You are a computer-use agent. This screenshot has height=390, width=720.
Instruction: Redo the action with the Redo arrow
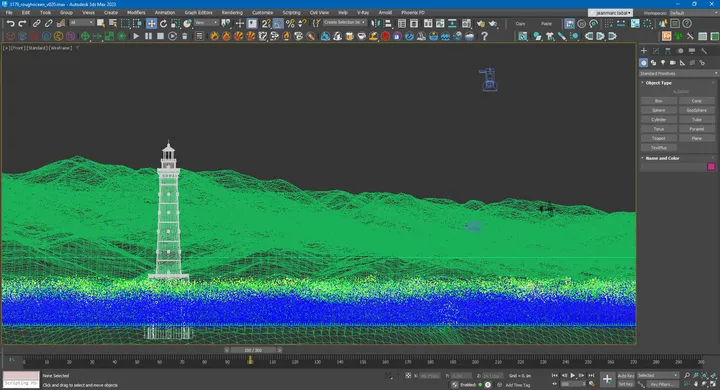pos(22,23)
